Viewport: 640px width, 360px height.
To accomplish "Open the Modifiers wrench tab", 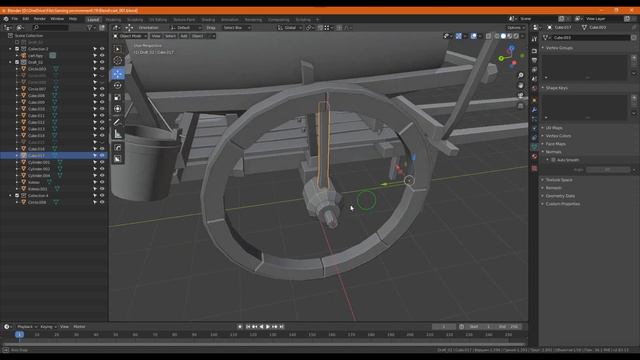I will click(x=534, y=110).
